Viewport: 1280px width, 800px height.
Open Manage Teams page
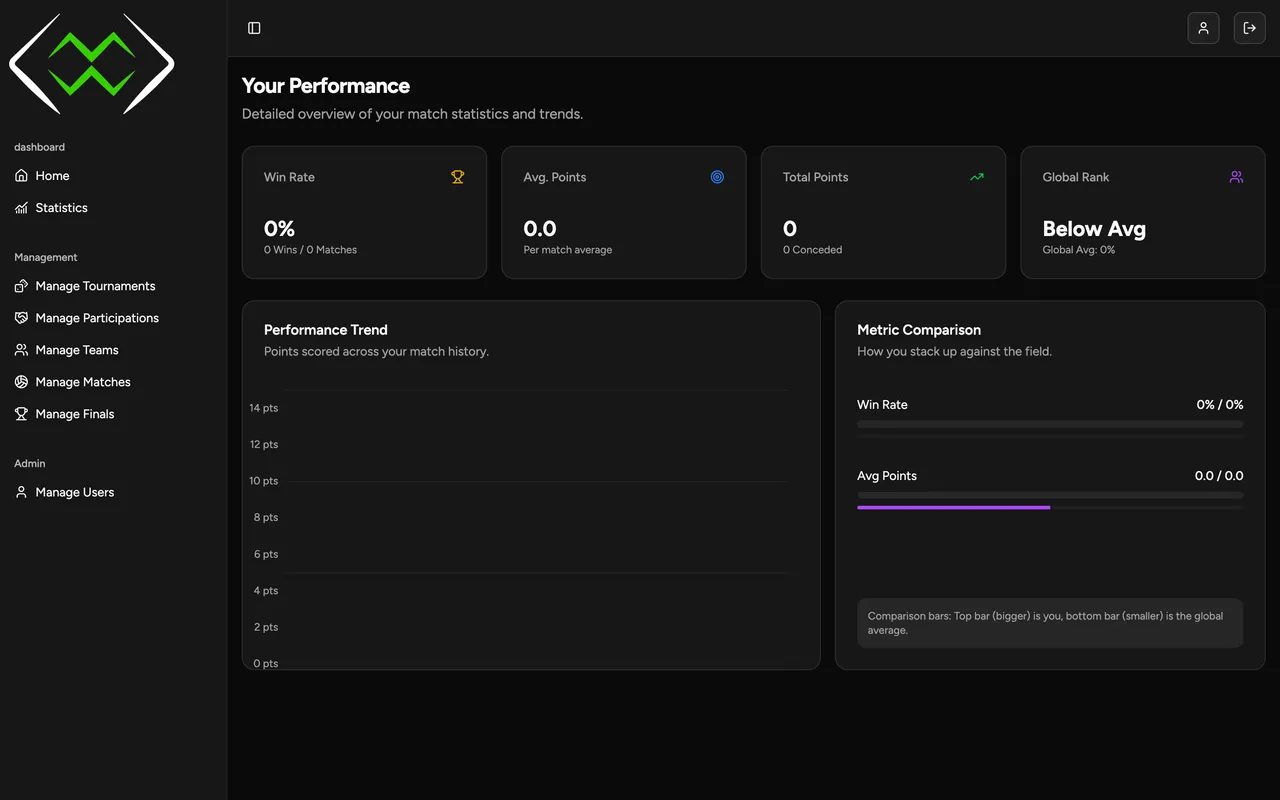(x=113, y=350)
